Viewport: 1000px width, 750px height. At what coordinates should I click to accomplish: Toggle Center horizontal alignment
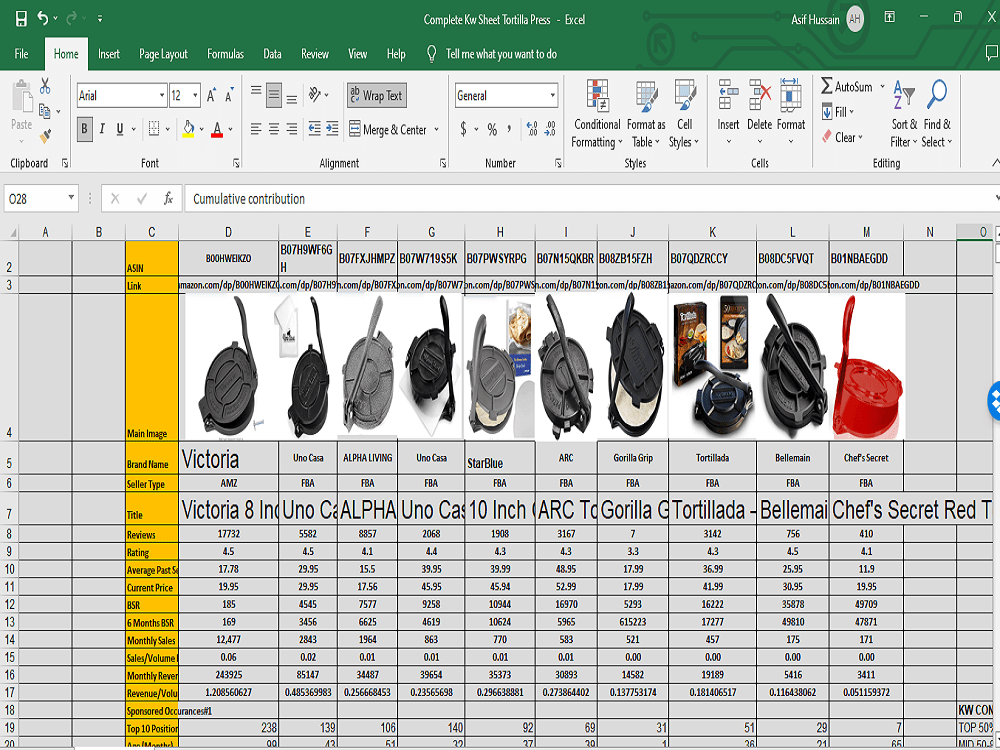[x=274, y=129]
